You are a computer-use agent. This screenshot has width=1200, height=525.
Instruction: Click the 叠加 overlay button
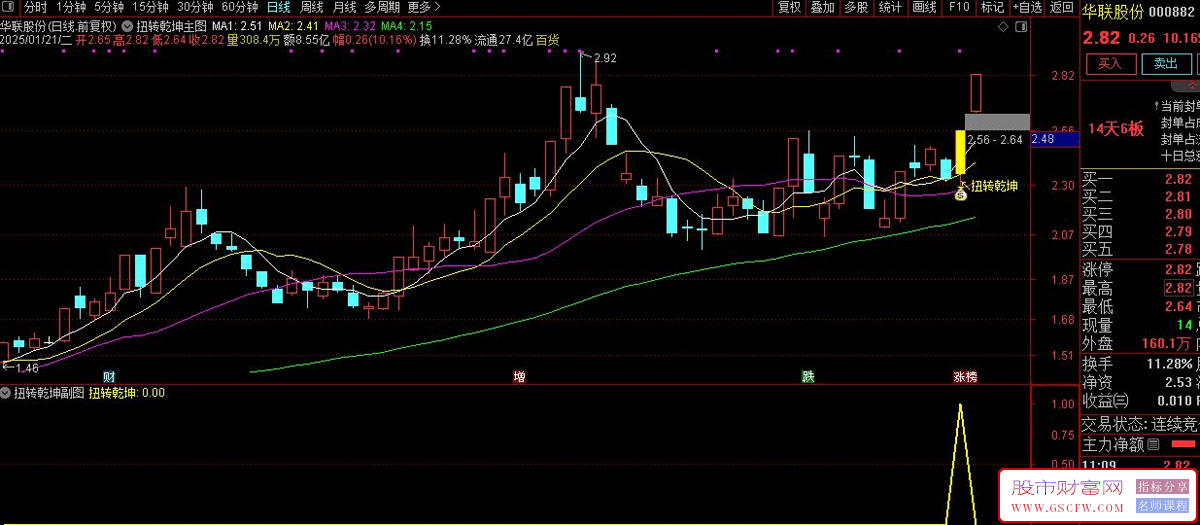pos(822,7)
